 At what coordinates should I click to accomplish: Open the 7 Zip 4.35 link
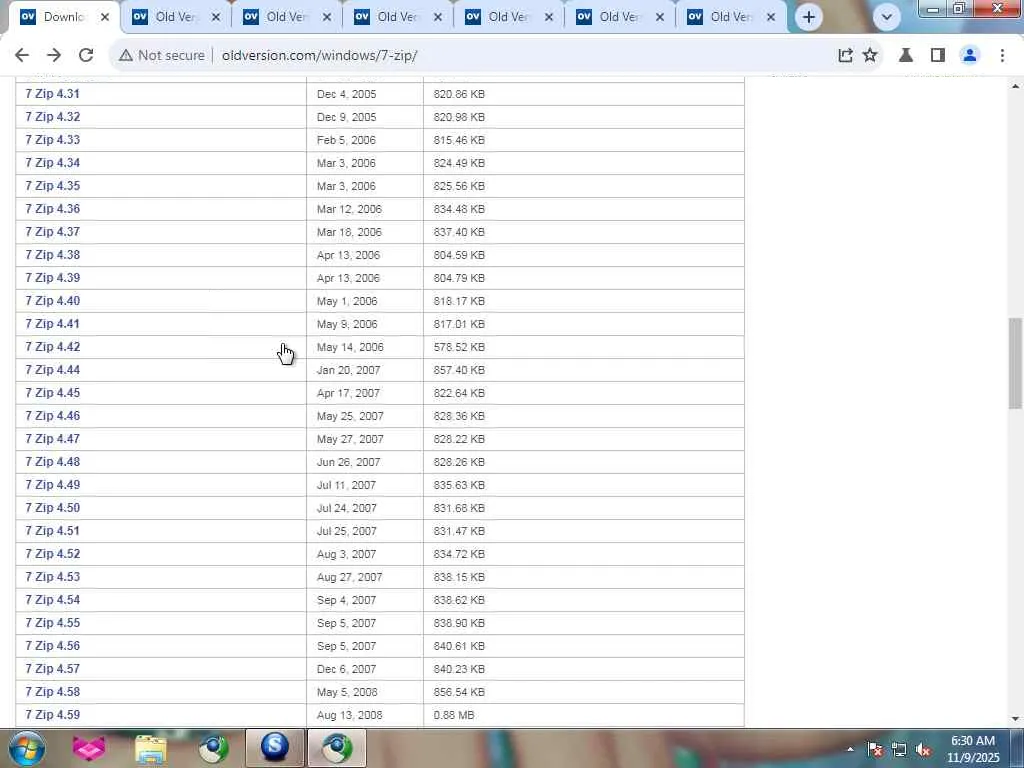tap(52, 185)
